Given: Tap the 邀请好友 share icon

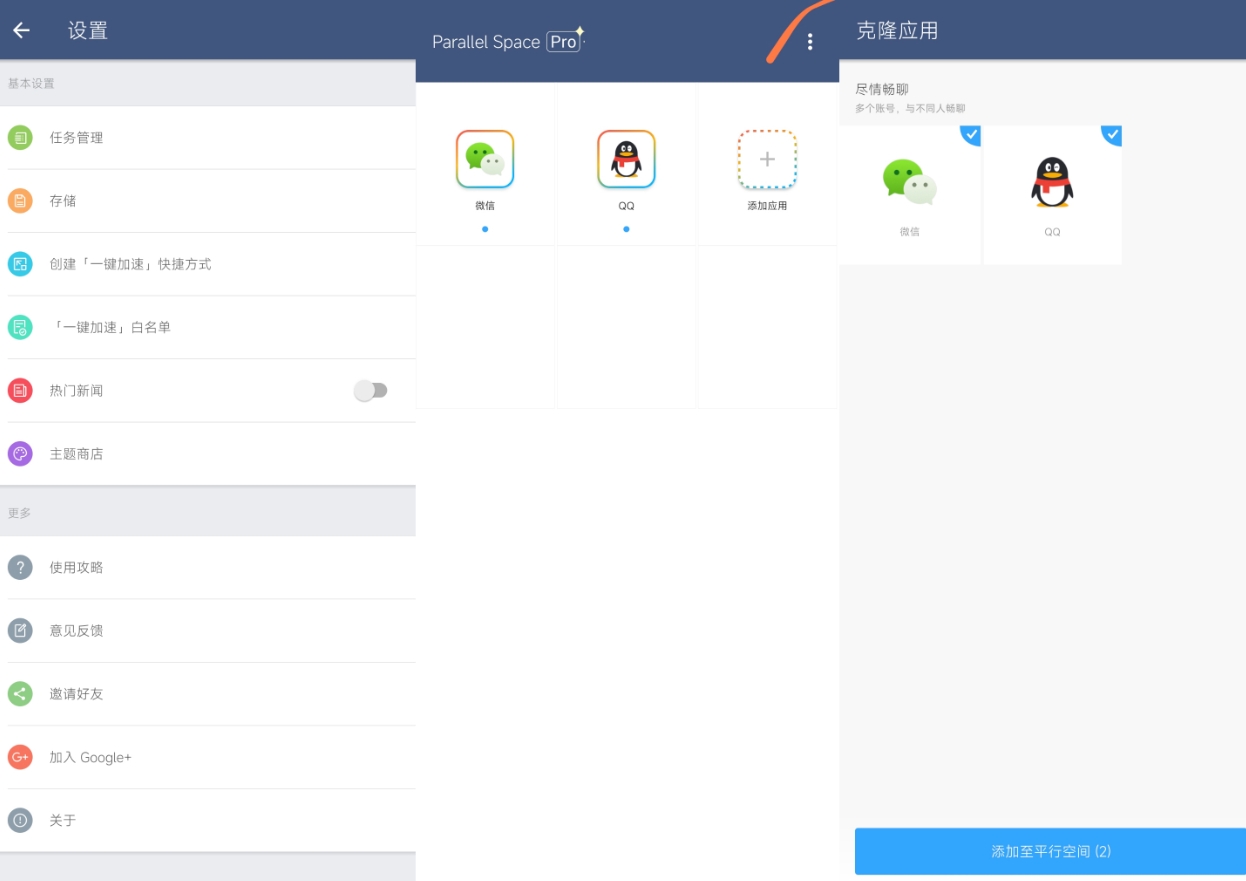Looking at the screenshot, I should (20, 694).
